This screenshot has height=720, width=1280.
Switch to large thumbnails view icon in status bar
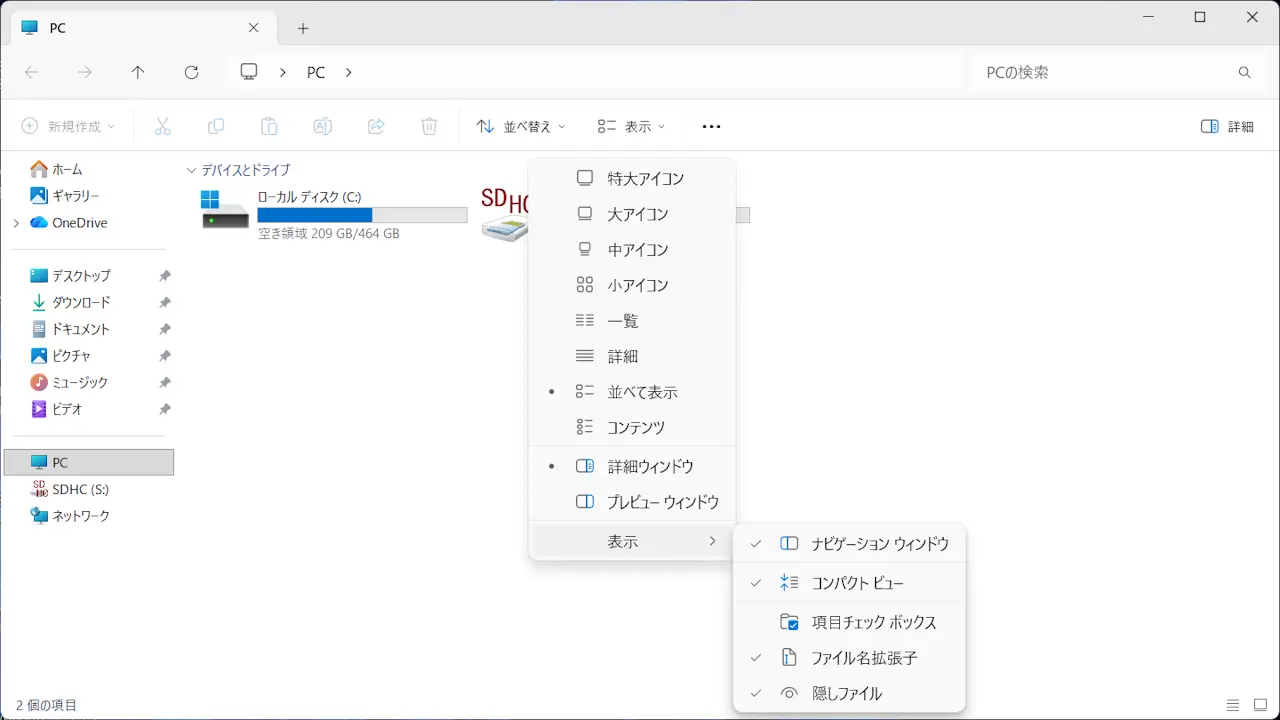tap(1260, 705)
